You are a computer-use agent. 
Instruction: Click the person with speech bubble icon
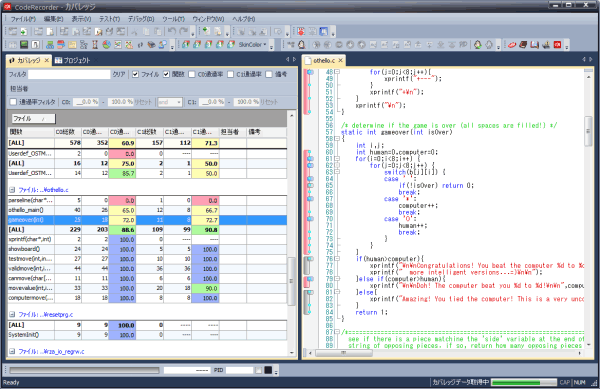(163, 45)
